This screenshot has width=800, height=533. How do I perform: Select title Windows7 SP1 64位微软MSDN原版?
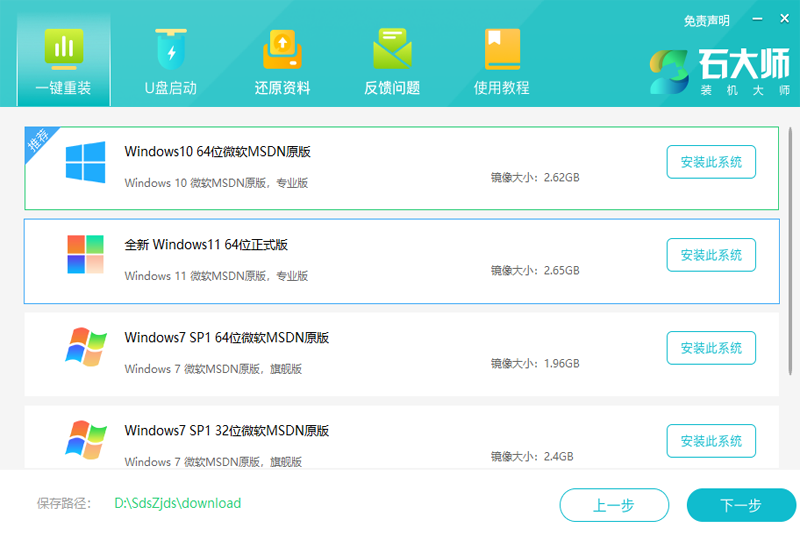[227, 337]
